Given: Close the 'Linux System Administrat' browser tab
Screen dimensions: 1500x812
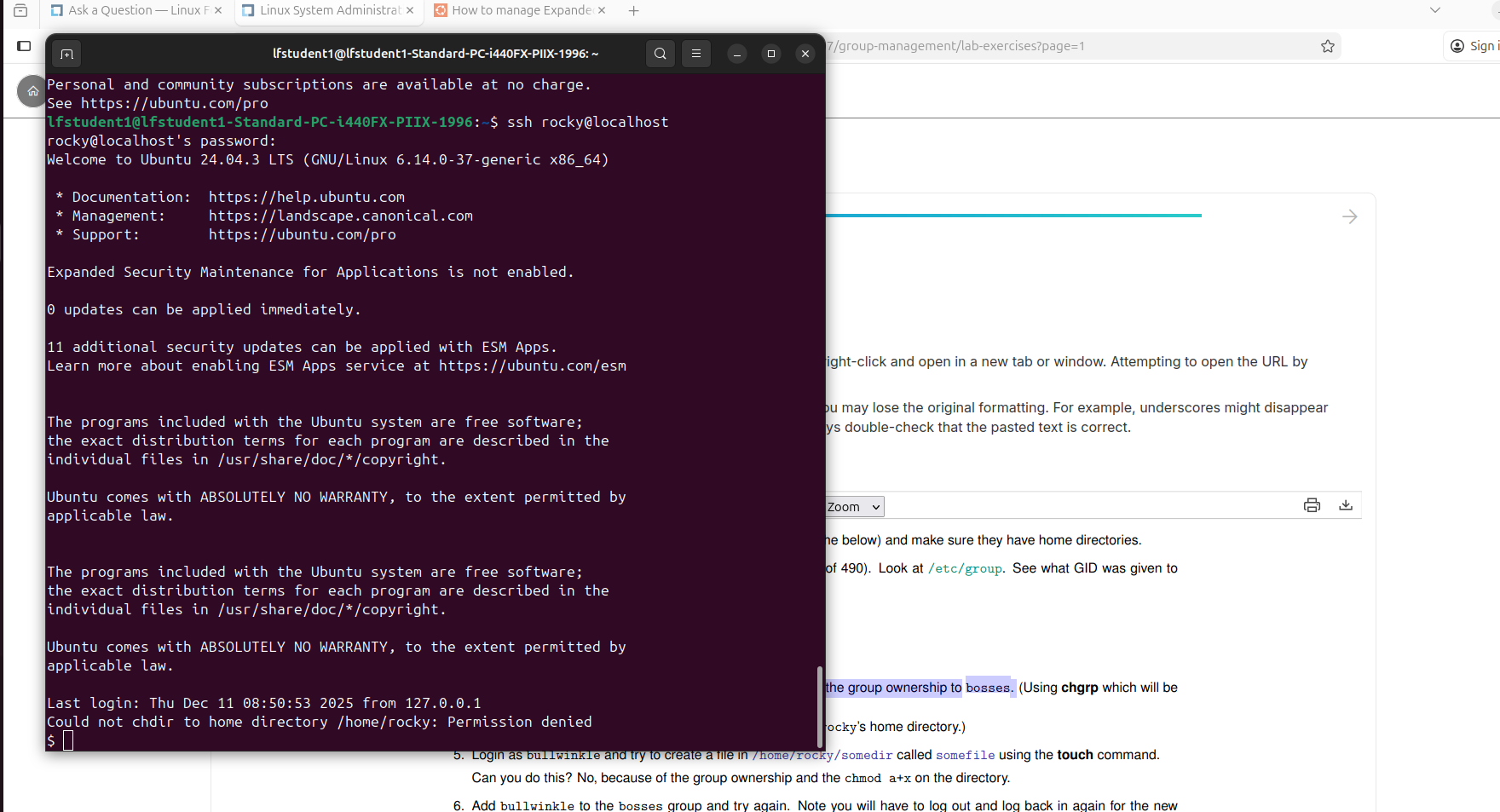Looking at the screenshot, I should [410, 10].
